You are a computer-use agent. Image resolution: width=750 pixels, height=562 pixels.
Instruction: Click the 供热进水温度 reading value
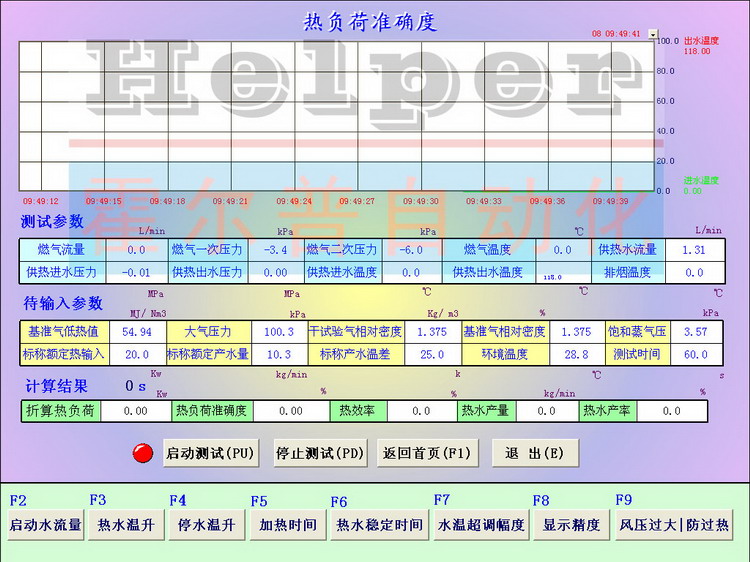click(411, 273)
